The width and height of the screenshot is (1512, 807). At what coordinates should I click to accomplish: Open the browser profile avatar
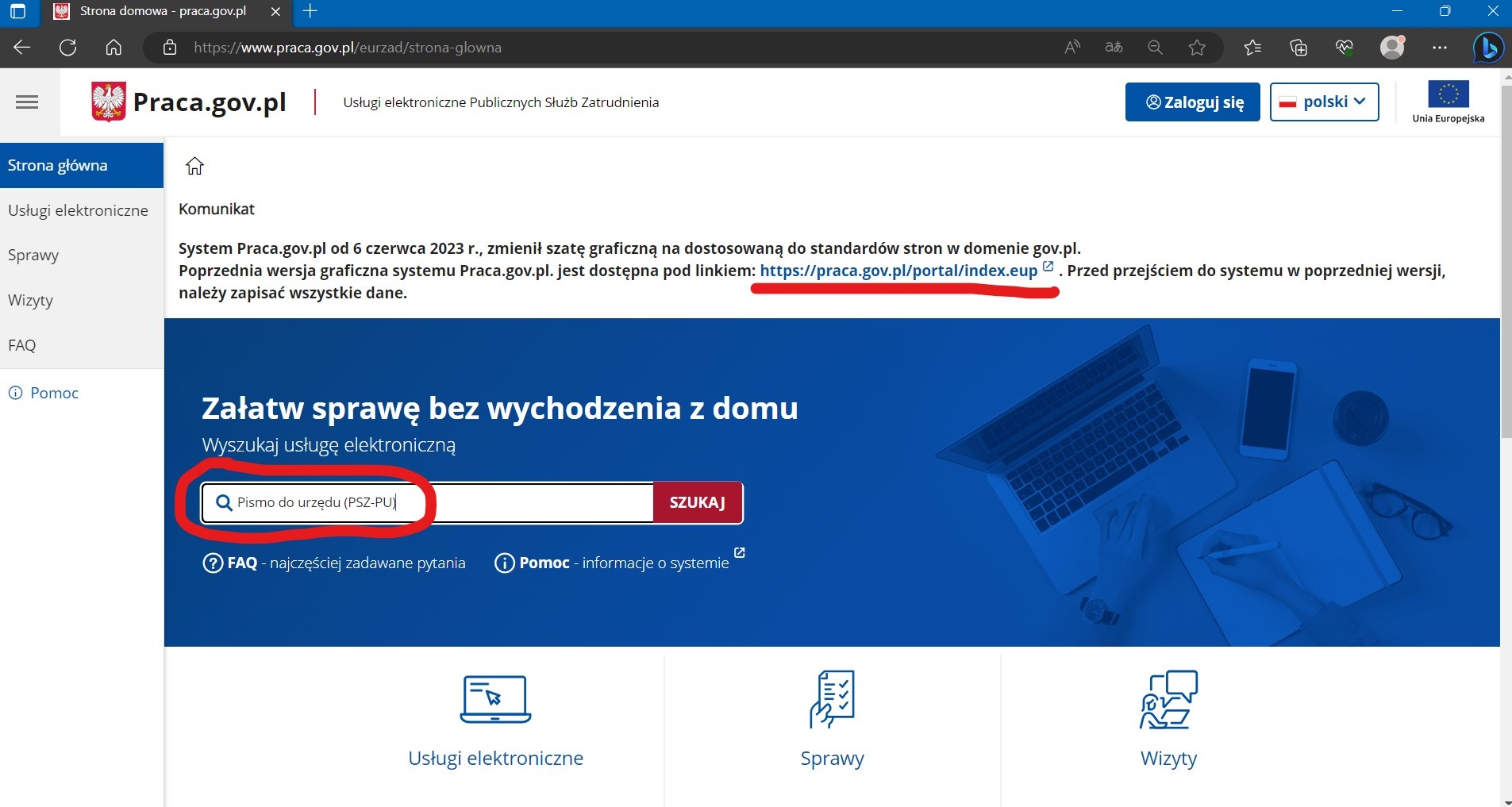[x=1393, y=47]
